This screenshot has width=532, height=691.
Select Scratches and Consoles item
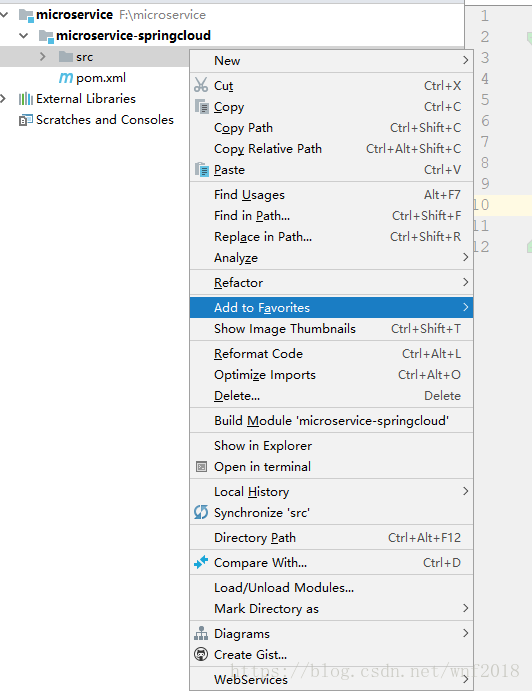click(x=105, y=119)
